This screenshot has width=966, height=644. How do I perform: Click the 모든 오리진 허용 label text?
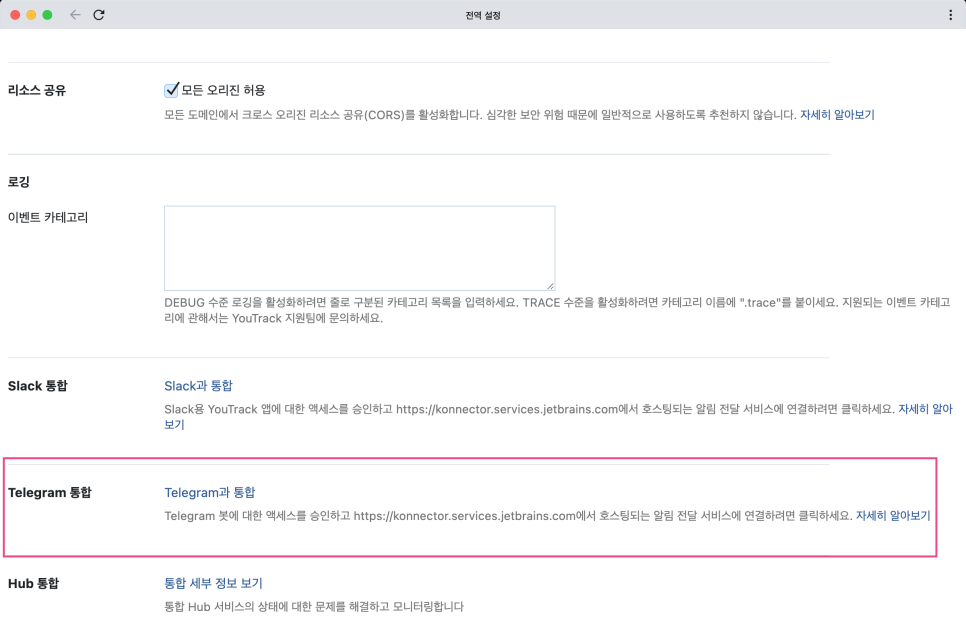coord(223,90)
